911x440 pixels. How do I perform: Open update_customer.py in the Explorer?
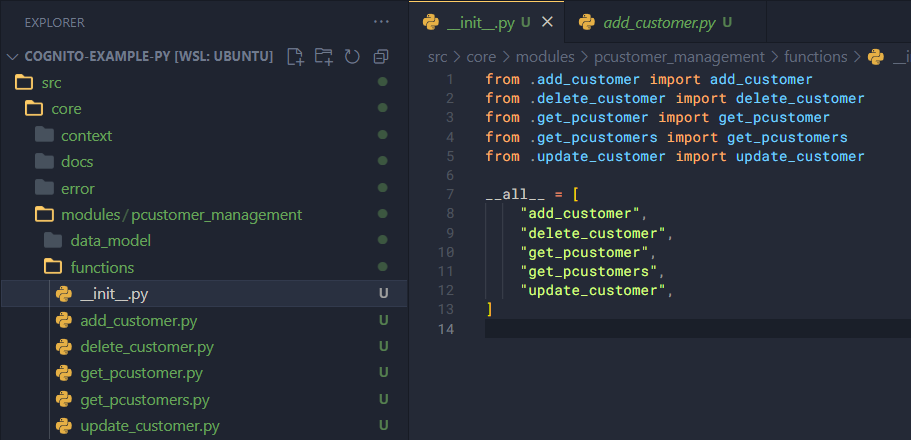149,426
